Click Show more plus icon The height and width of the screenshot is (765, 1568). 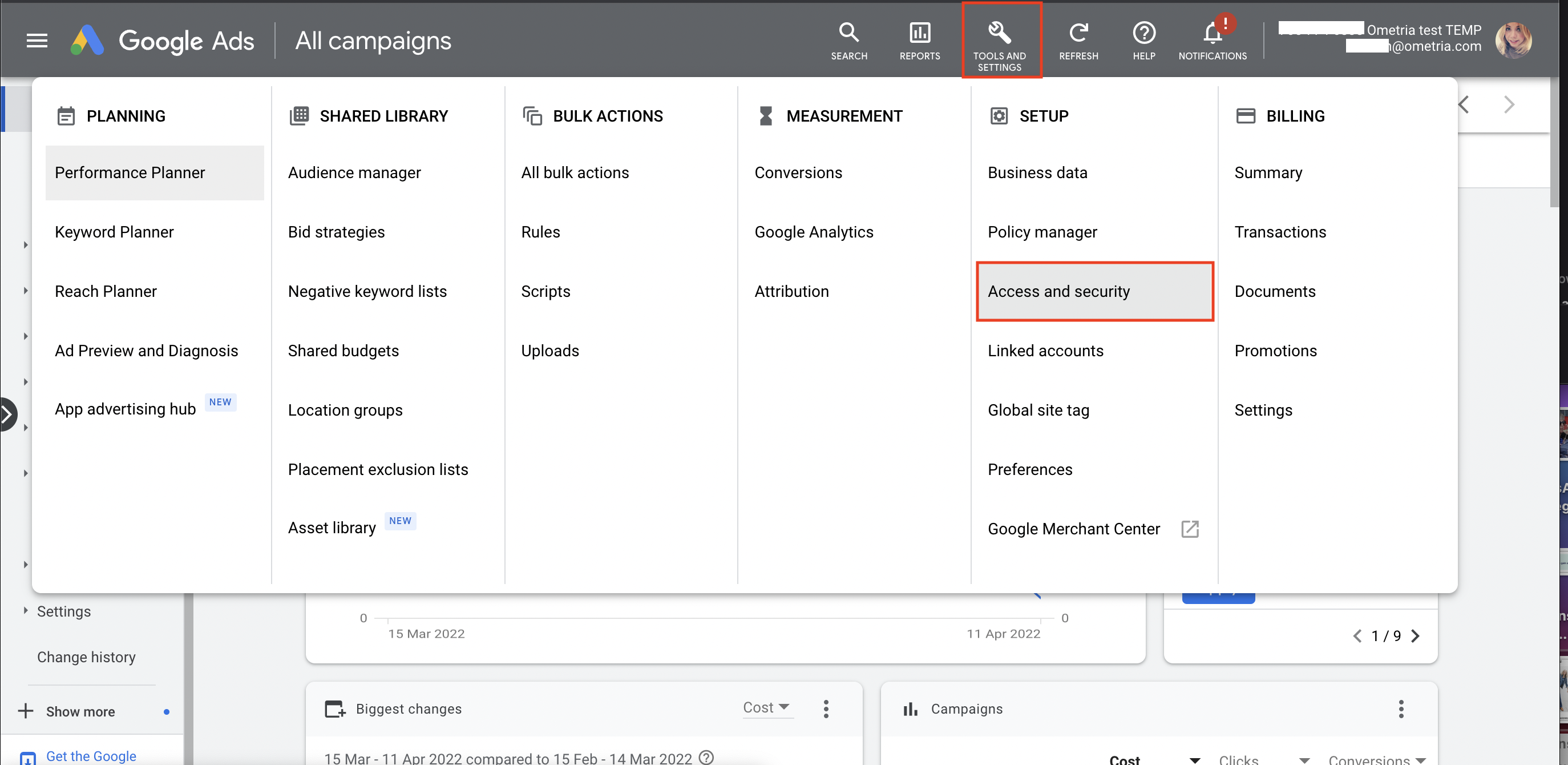pyautogui.click(x=26, y=711)
